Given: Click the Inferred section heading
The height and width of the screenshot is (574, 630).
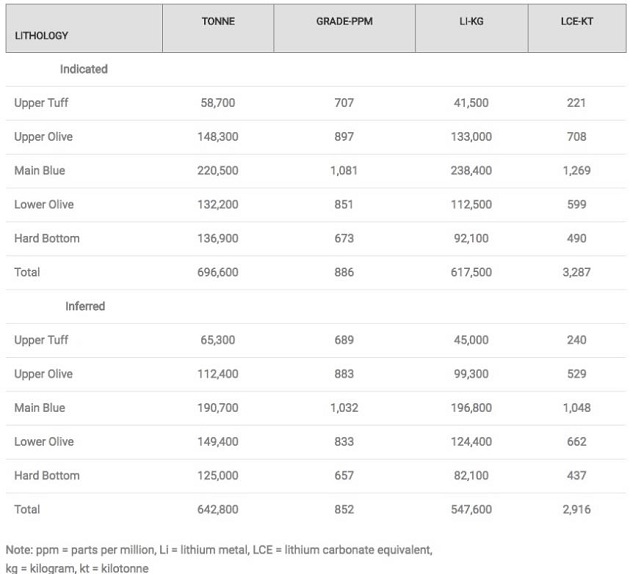Looking at the screenshot, I should [85, 306].
